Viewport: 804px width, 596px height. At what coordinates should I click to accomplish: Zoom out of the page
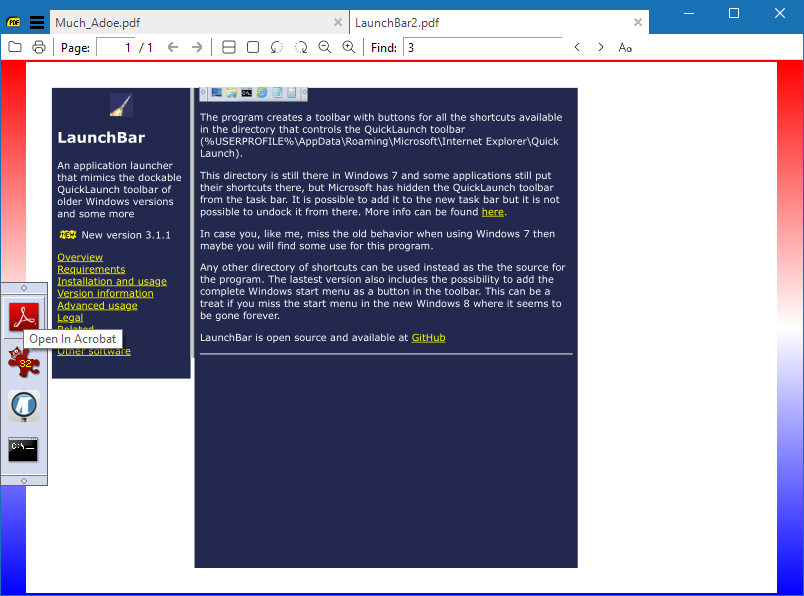coord(325,46)
